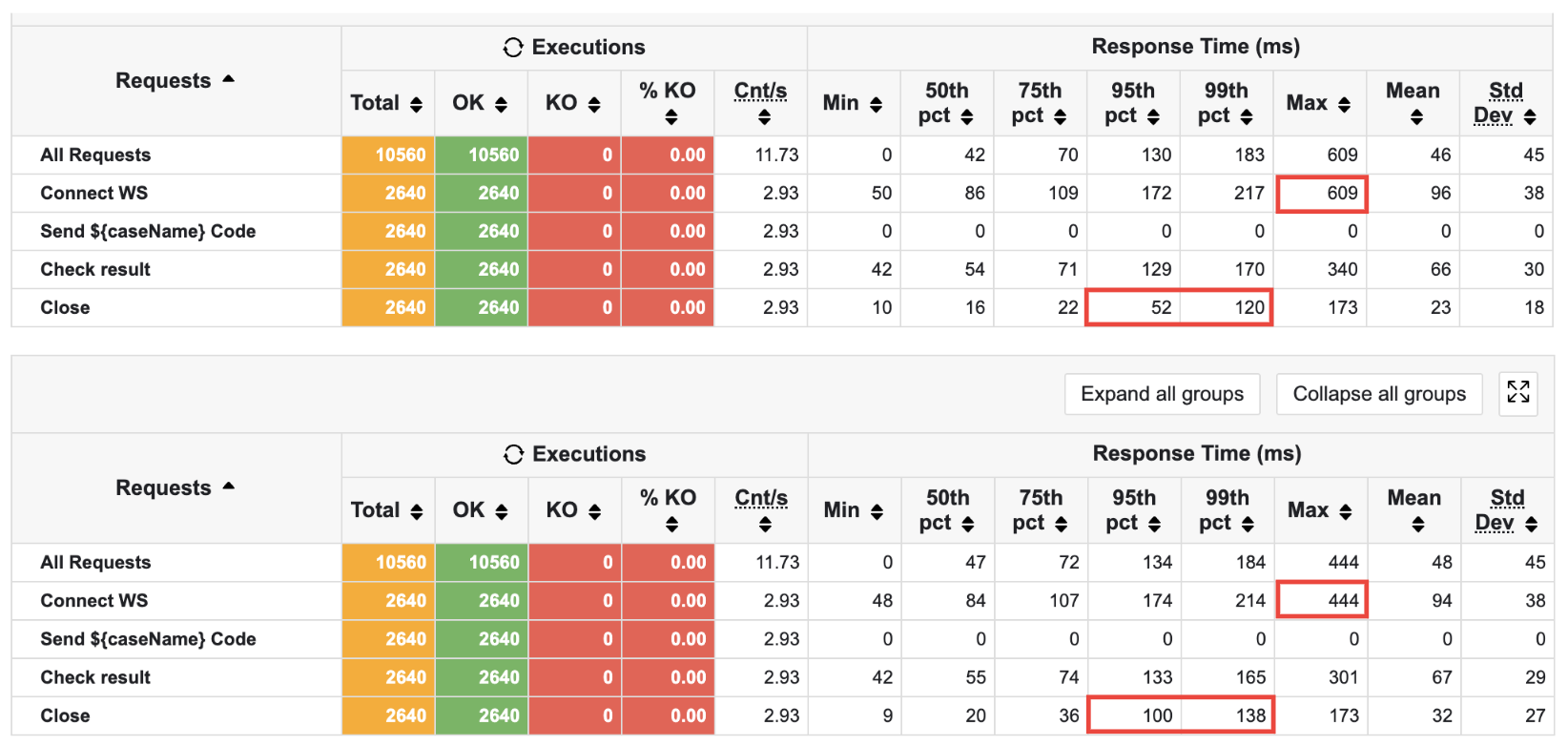Click the Min sort arrows in bottom table
1568x746 pixels.
coord(877,512)
